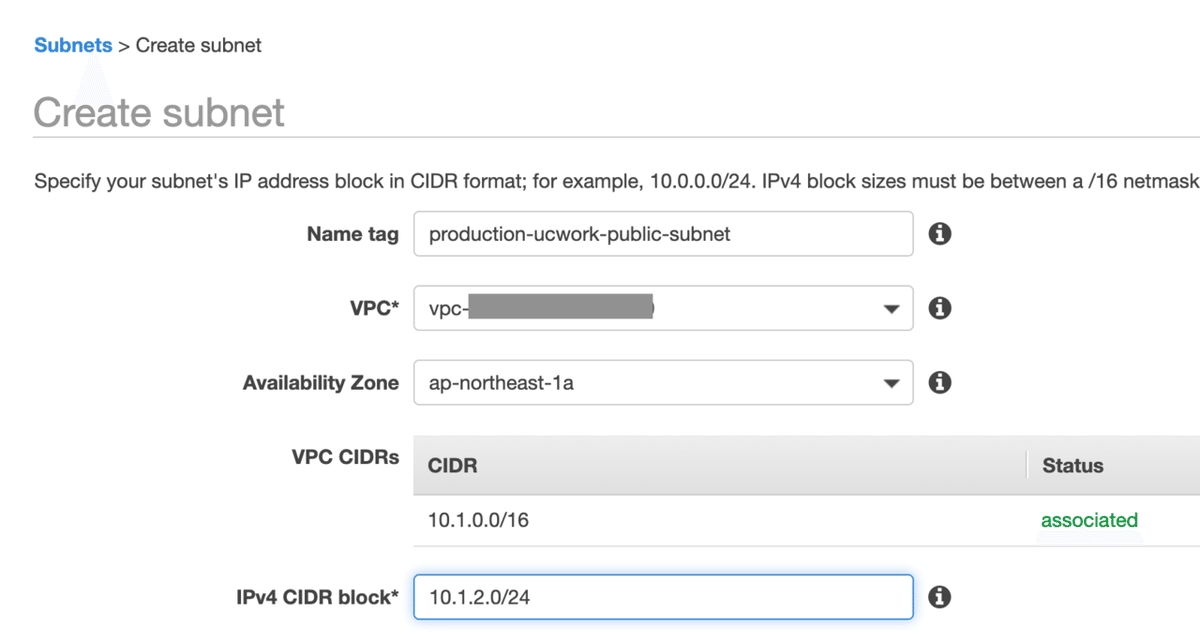Show info icon next to Availability Zone
The height and width of the screenshot is (639, 1200).
pyautogui.click(x=939, y=383)
